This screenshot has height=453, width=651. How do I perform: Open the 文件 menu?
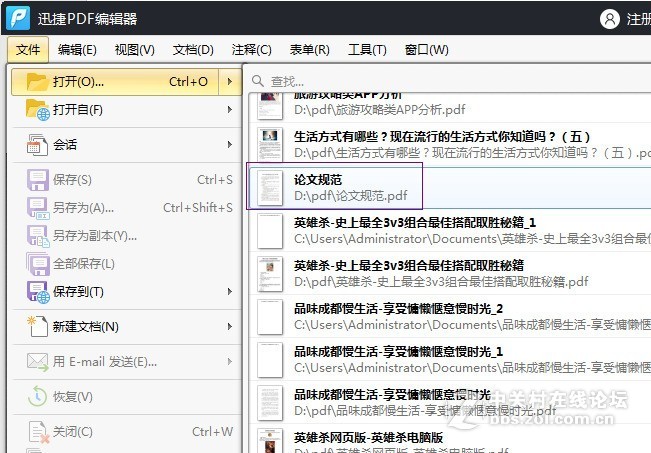click(28, 50)
